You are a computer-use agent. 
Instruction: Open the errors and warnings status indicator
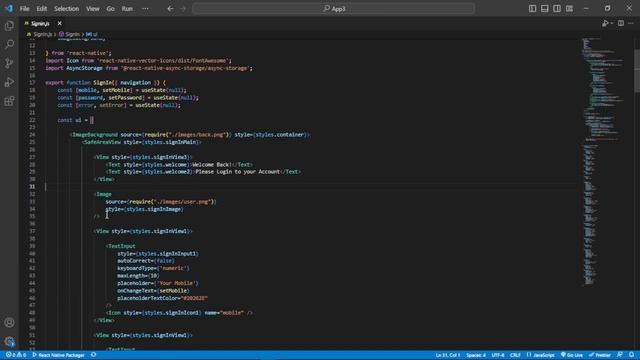pyautogui.click(x=16, y=355)
